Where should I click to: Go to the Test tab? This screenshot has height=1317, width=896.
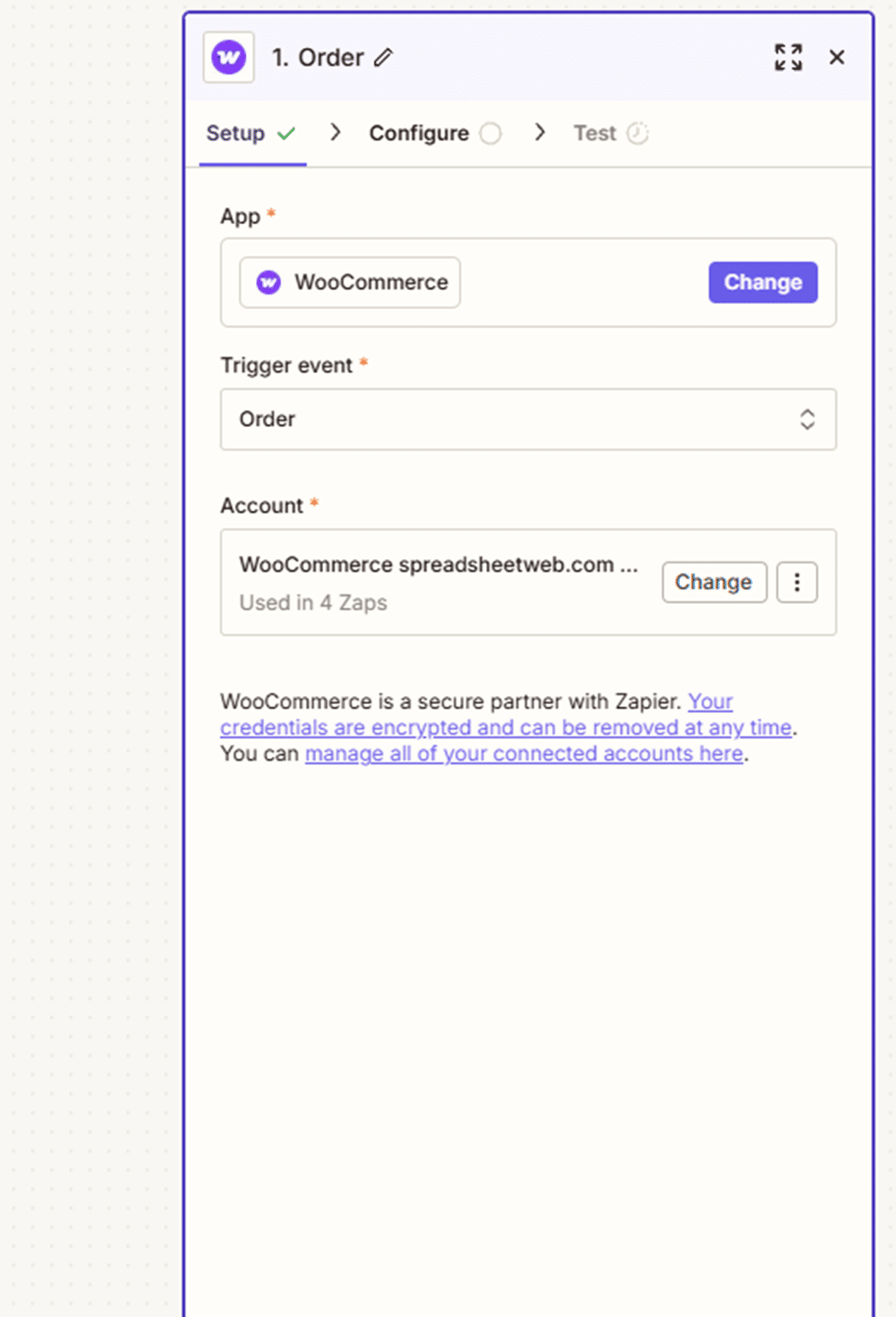(594, 134)
